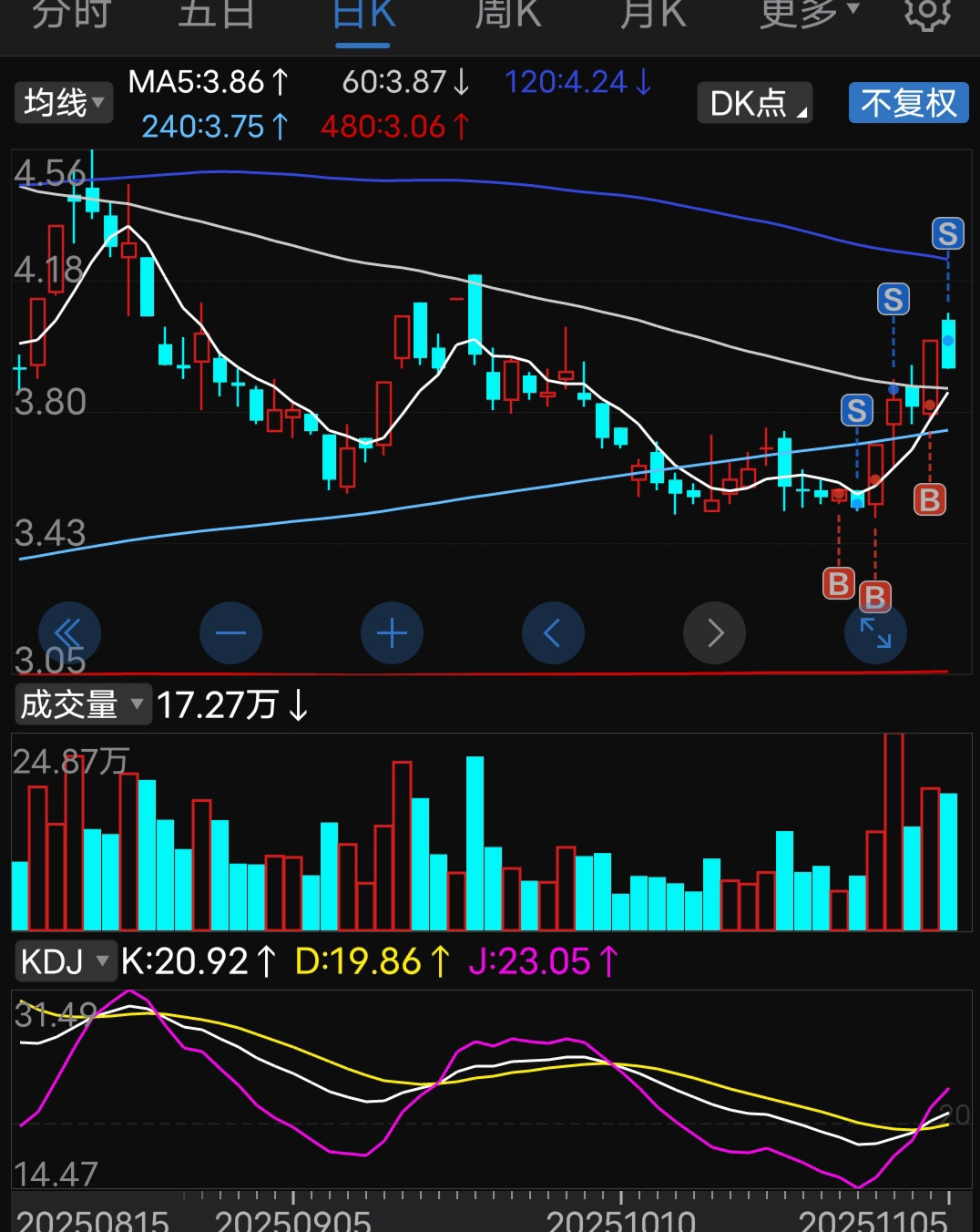
Task: Click the topmost S sell marker
Action: [x=947, y=234]
